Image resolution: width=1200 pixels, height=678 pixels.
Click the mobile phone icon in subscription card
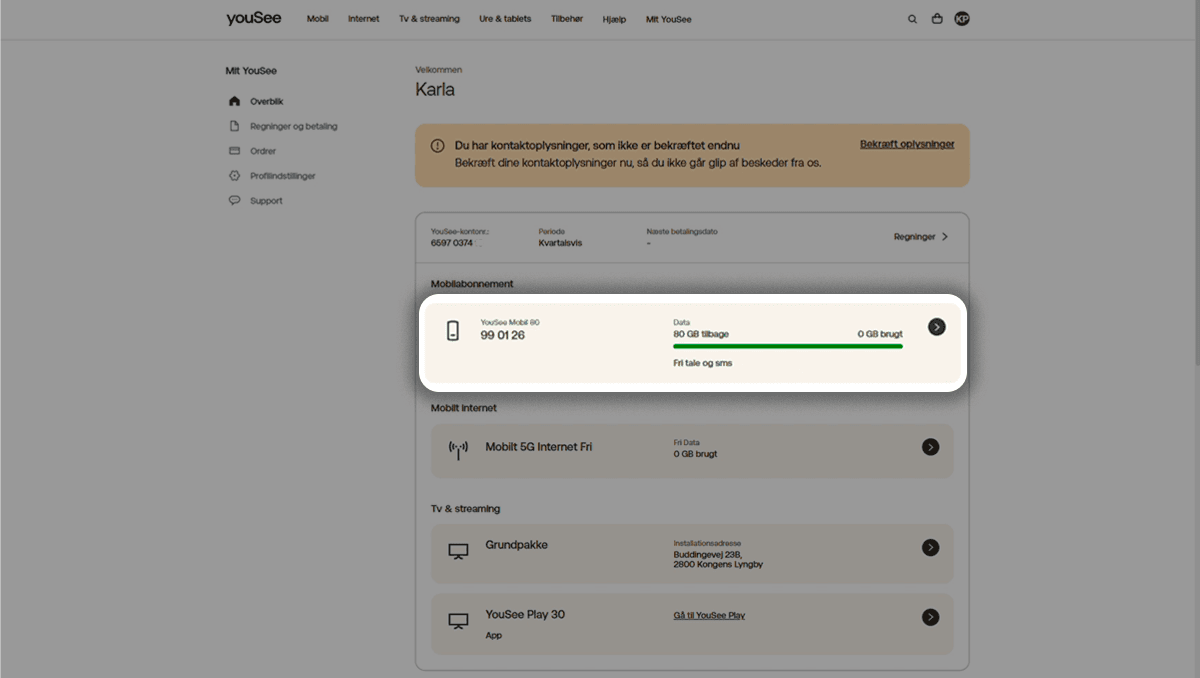pyautogui.click(x=453, y=331)
